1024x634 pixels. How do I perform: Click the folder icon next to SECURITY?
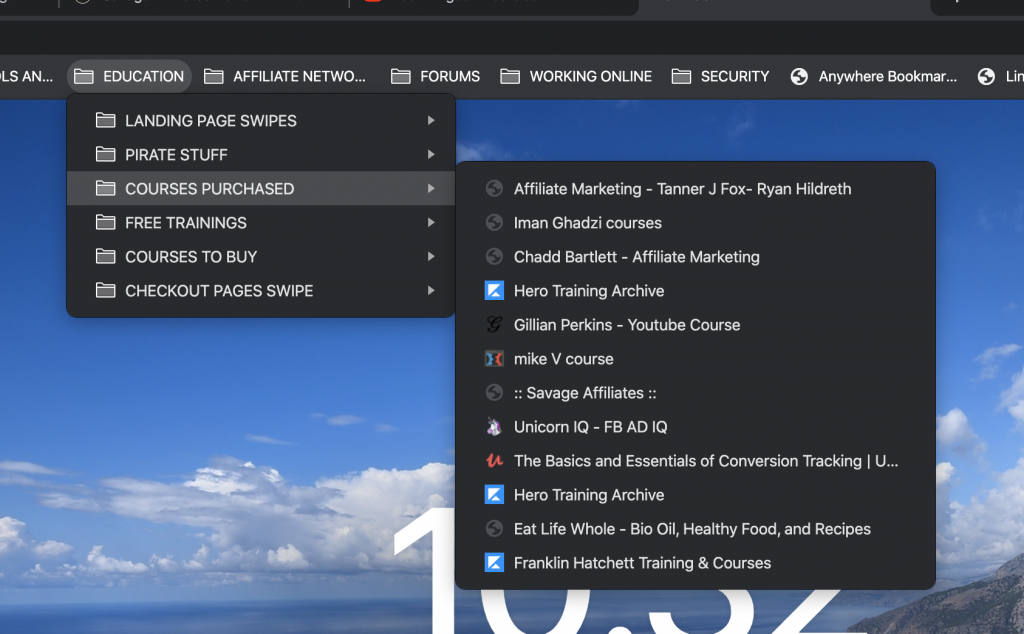coord(681,76)
